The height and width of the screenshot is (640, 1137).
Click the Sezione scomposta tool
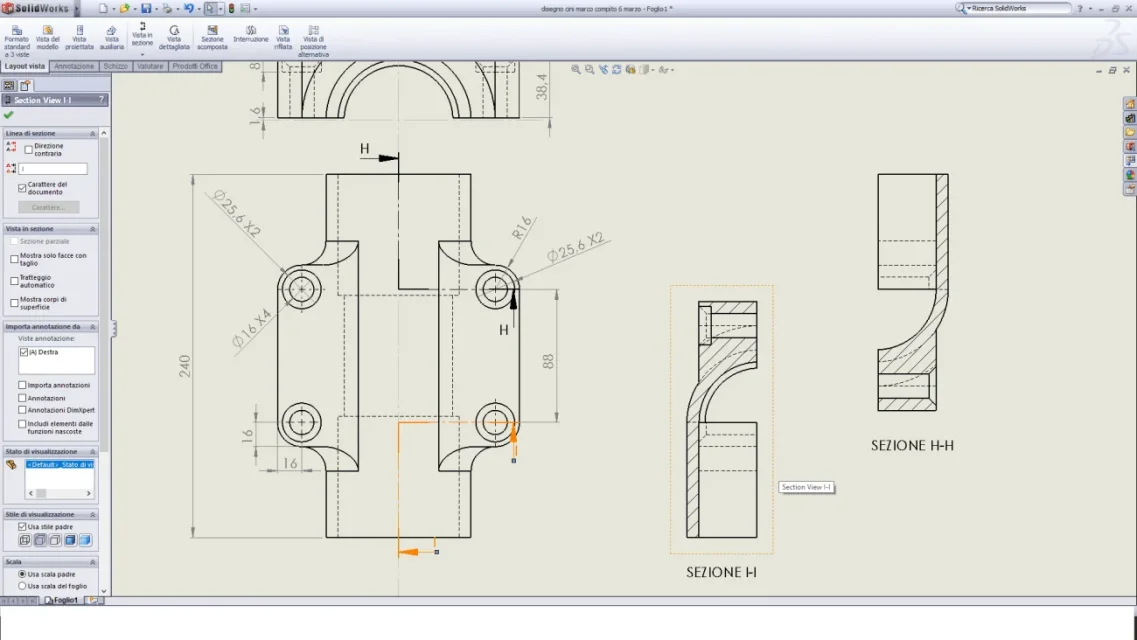click(212, 38)
